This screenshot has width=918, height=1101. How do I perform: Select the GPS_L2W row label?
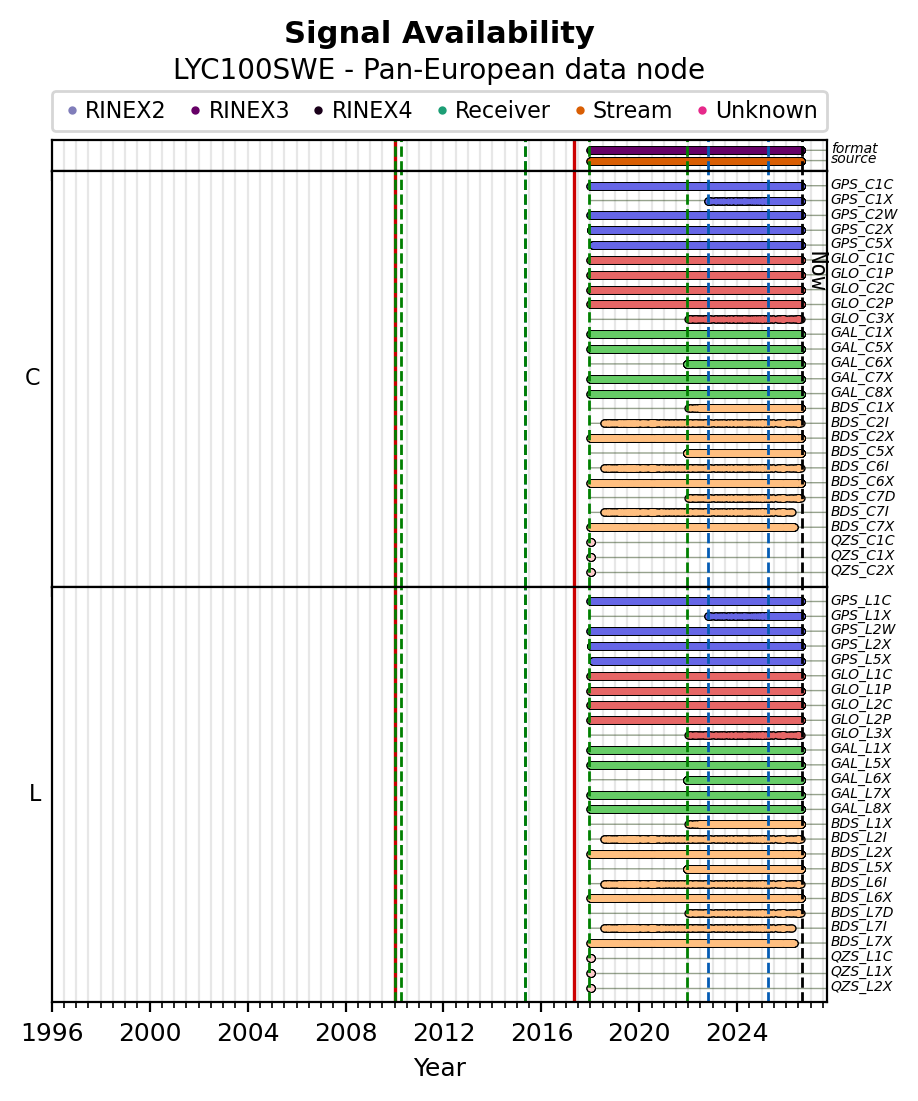click(863, 630)
